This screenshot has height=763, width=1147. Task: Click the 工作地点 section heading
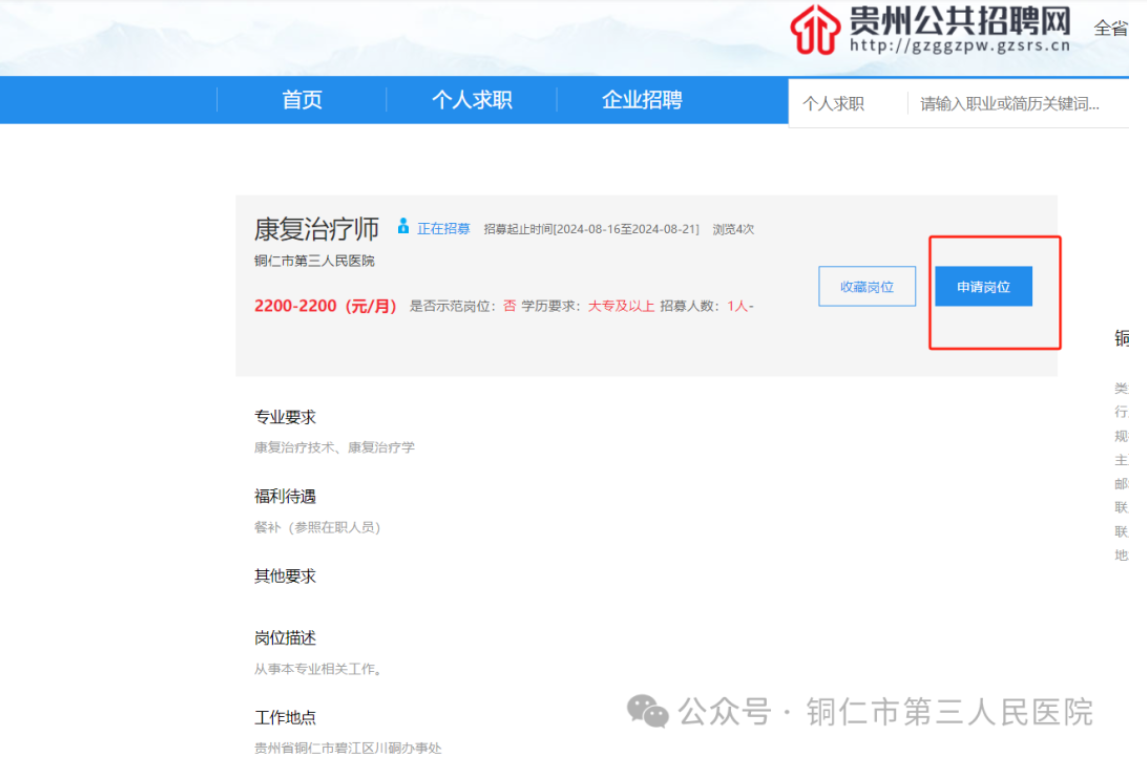pos(285,717)
